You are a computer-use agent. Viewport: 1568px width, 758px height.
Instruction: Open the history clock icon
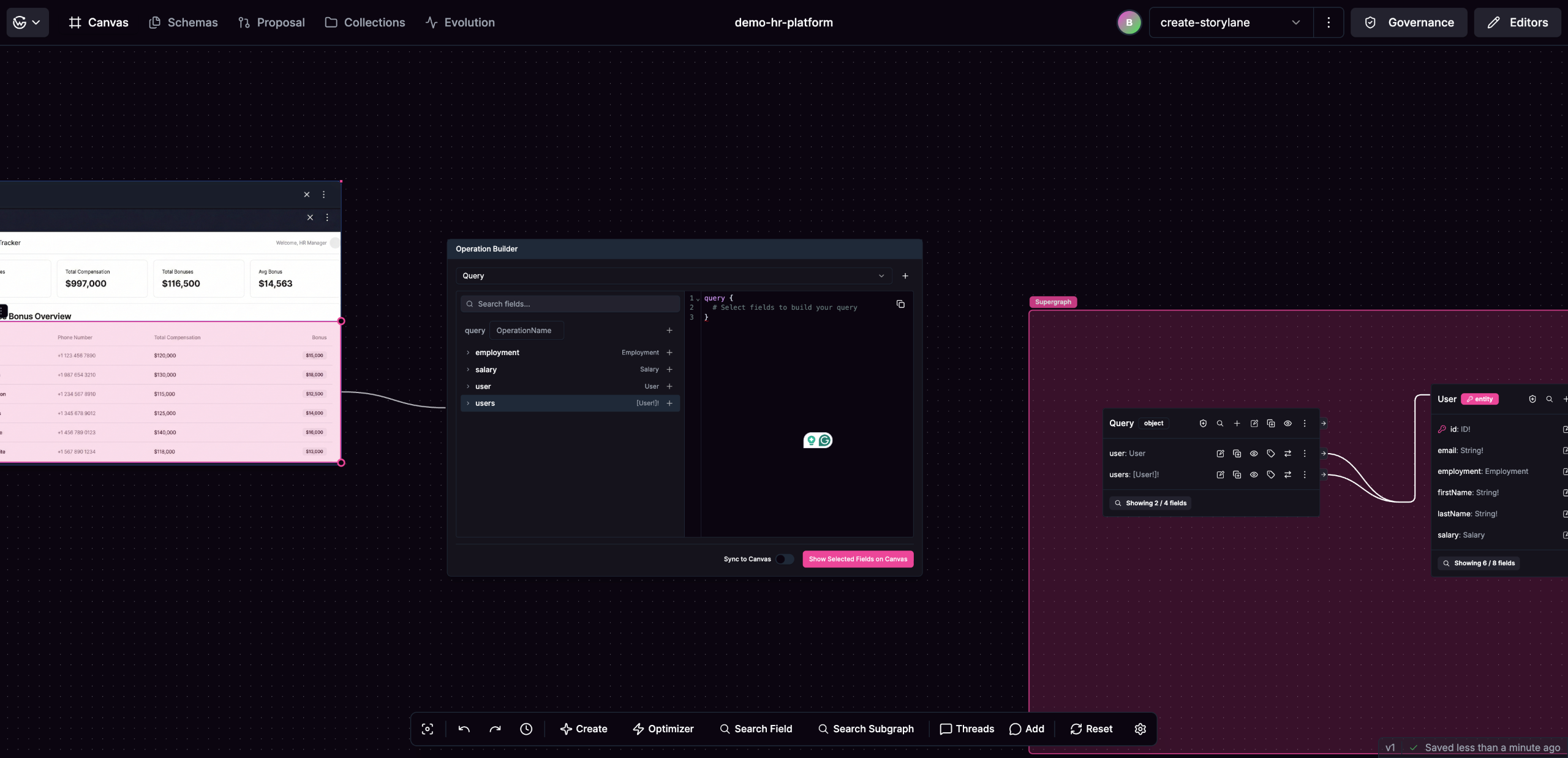(526, 729)
